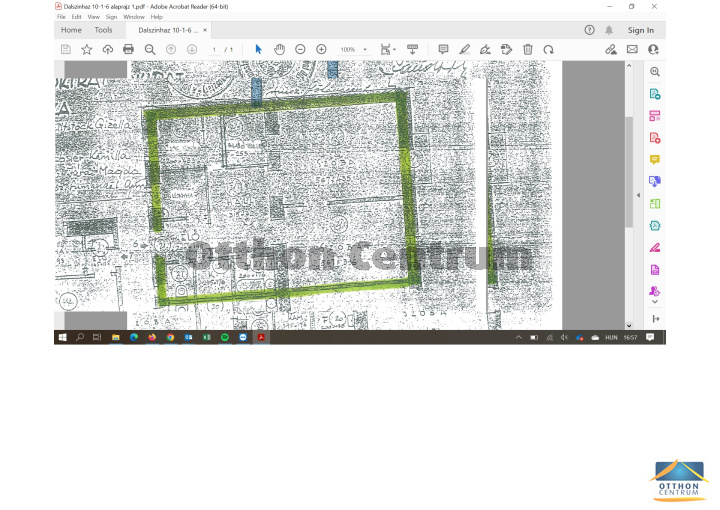Choose the arrow selection tool
720x510 pixels.
point(258,50)
